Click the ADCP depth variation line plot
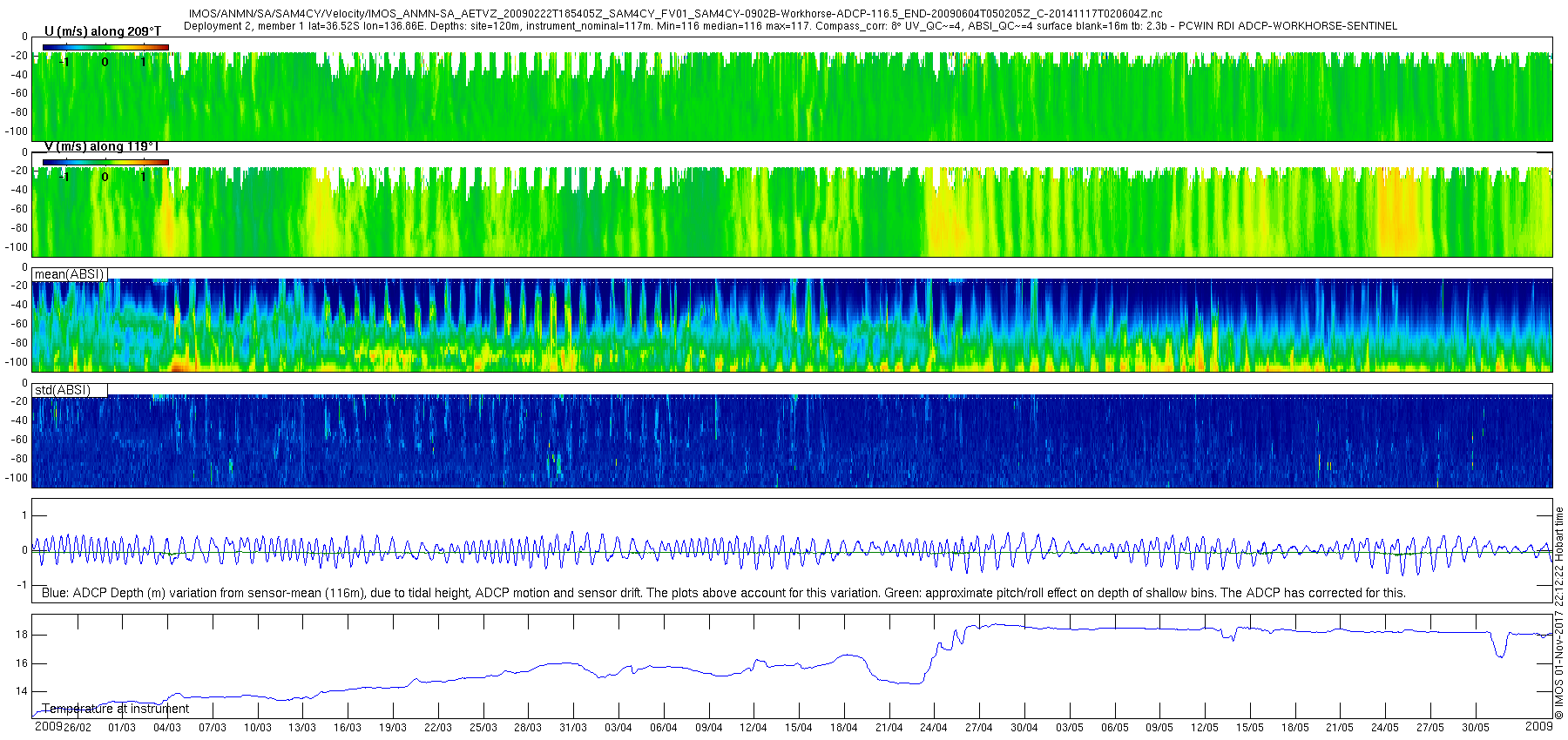Screen dimensions: 1568x740 point(792,550)
